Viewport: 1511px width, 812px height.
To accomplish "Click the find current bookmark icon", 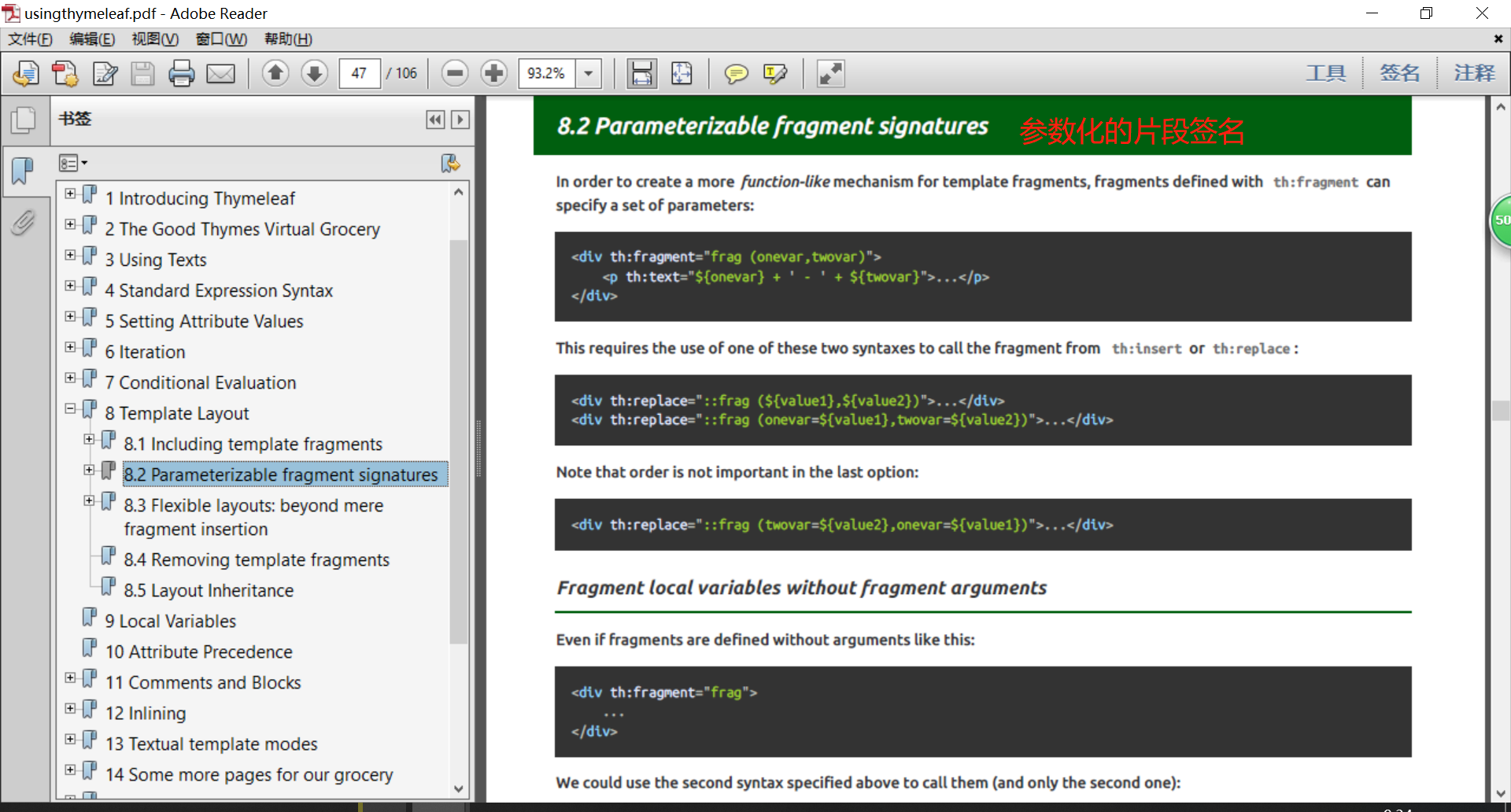I will (x=450, y=163).
